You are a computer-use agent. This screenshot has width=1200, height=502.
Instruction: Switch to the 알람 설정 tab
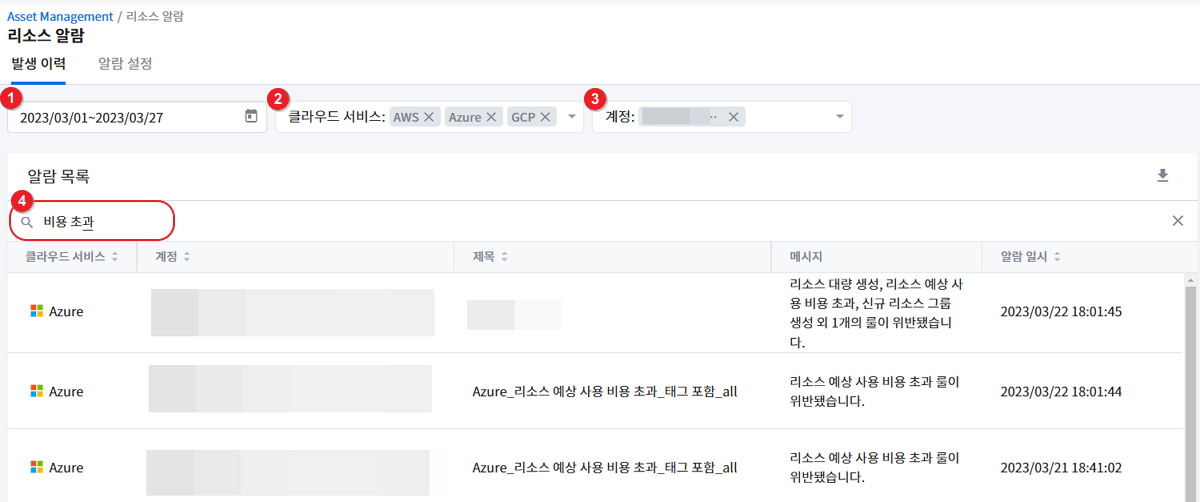(x=125, y=63)
